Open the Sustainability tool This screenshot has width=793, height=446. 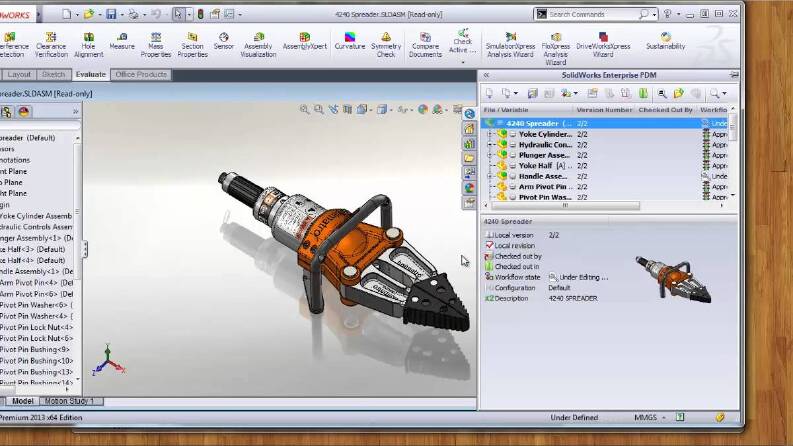(x=665, y=41)
